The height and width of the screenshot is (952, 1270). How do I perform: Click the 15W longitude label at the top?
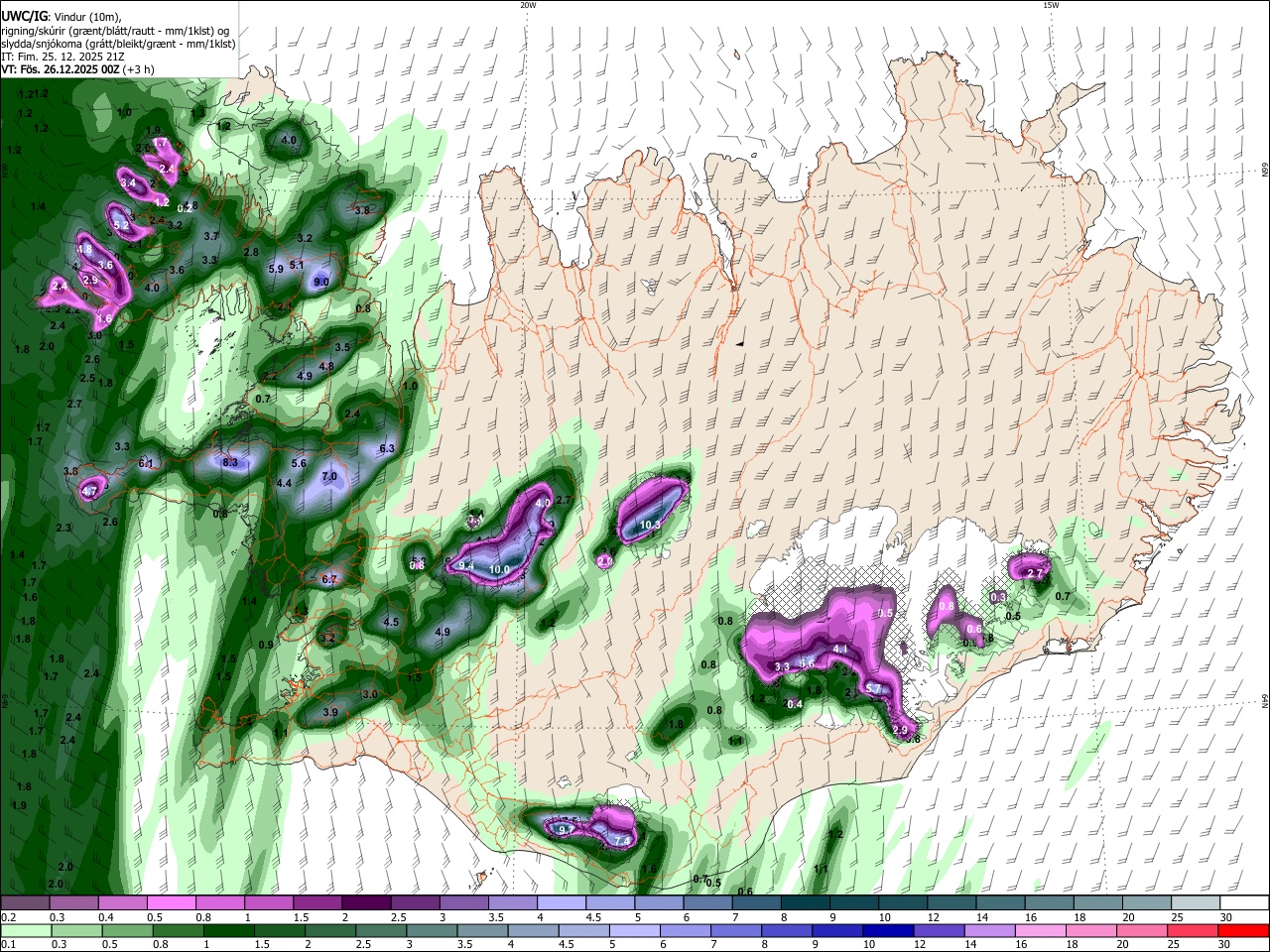(x=1051, y=5)
